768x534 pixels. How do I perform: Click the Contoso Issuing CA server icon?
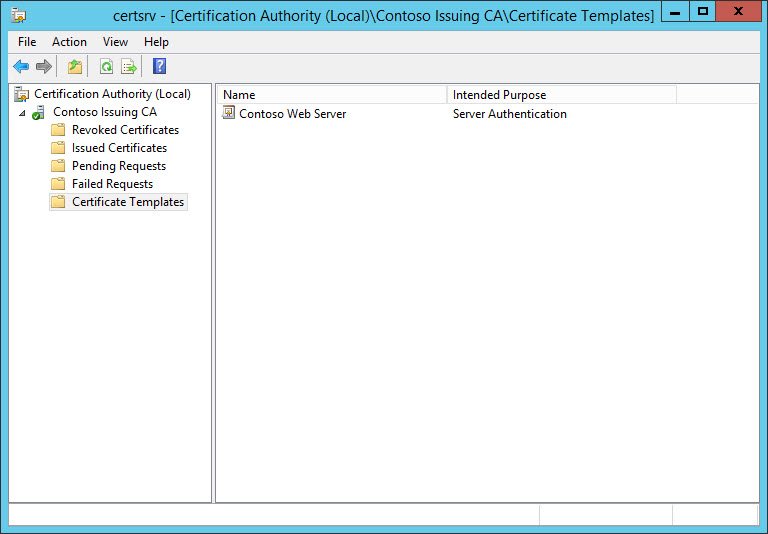tap(38, 112)
